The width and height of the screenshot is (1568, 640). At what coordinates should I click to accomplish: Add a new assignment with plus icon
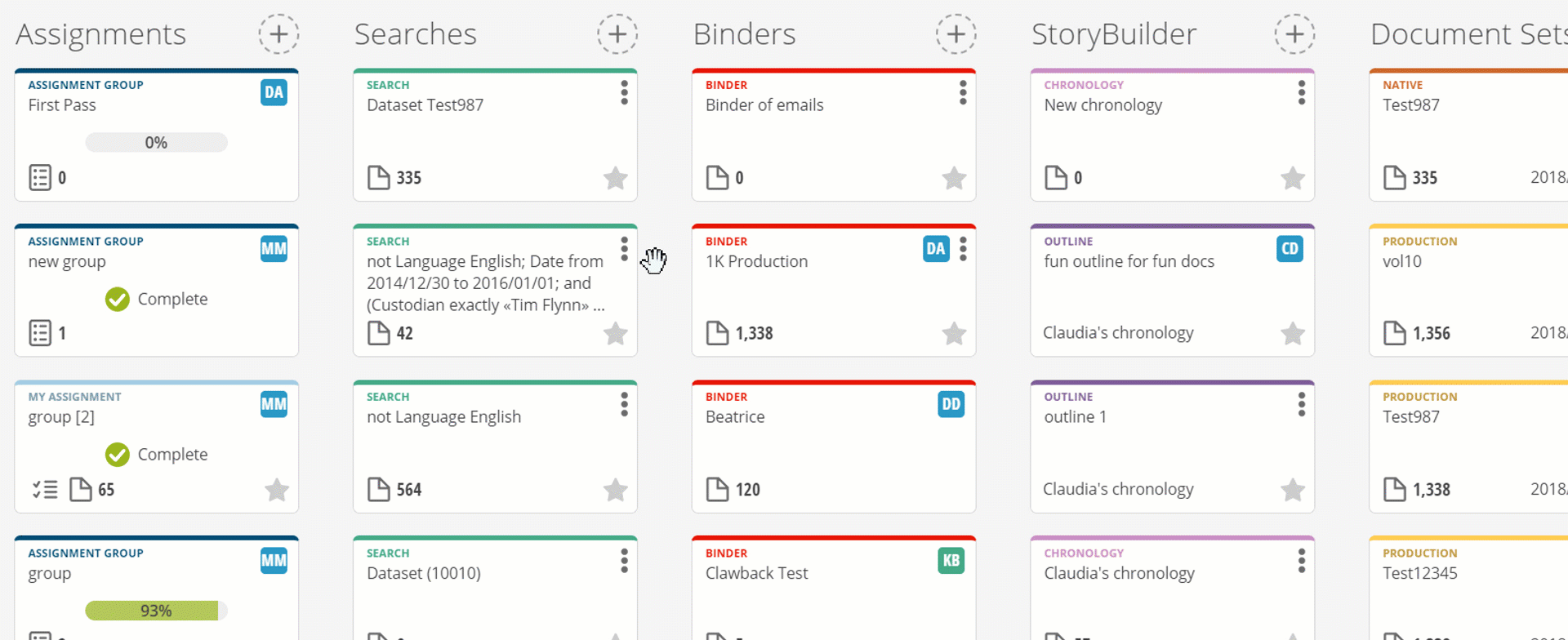278,34
